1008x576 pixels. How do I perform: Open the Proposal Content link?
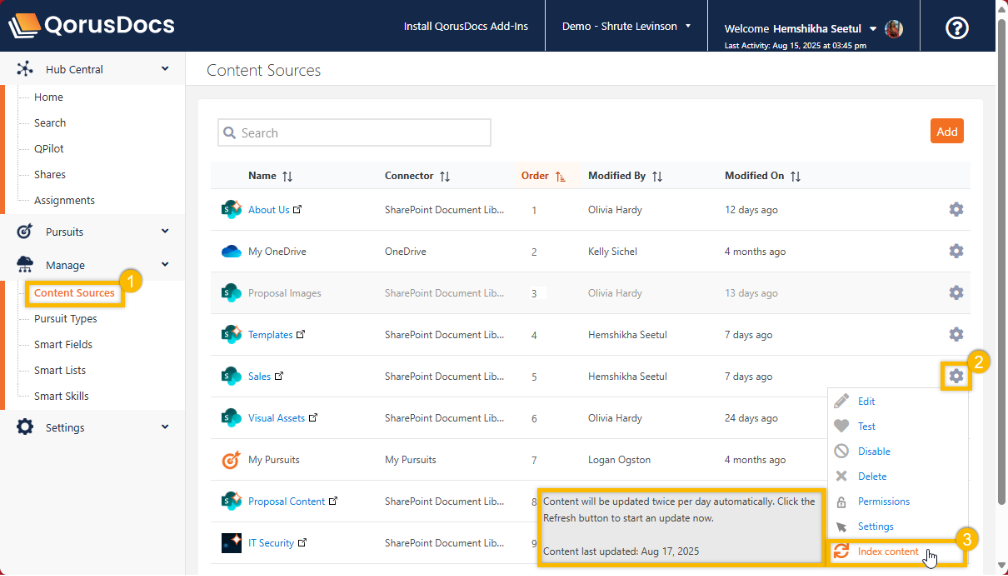tap(286, 502)
